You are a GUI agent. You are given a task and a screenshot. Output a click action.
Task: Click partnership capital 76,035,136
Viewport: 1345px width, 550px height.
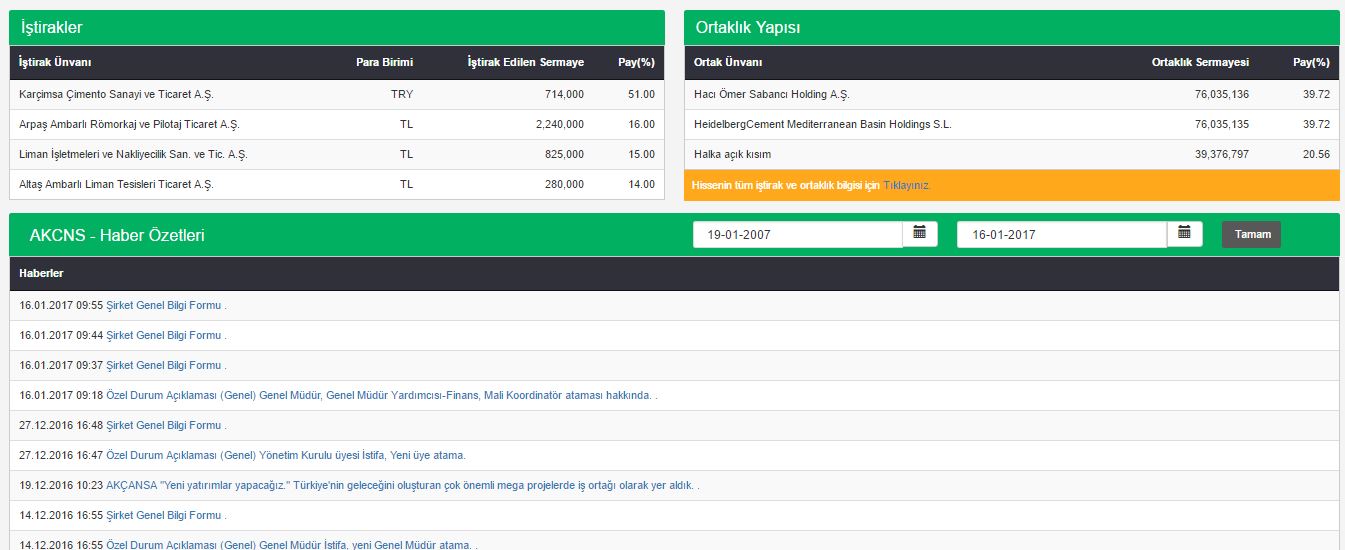1221,94
